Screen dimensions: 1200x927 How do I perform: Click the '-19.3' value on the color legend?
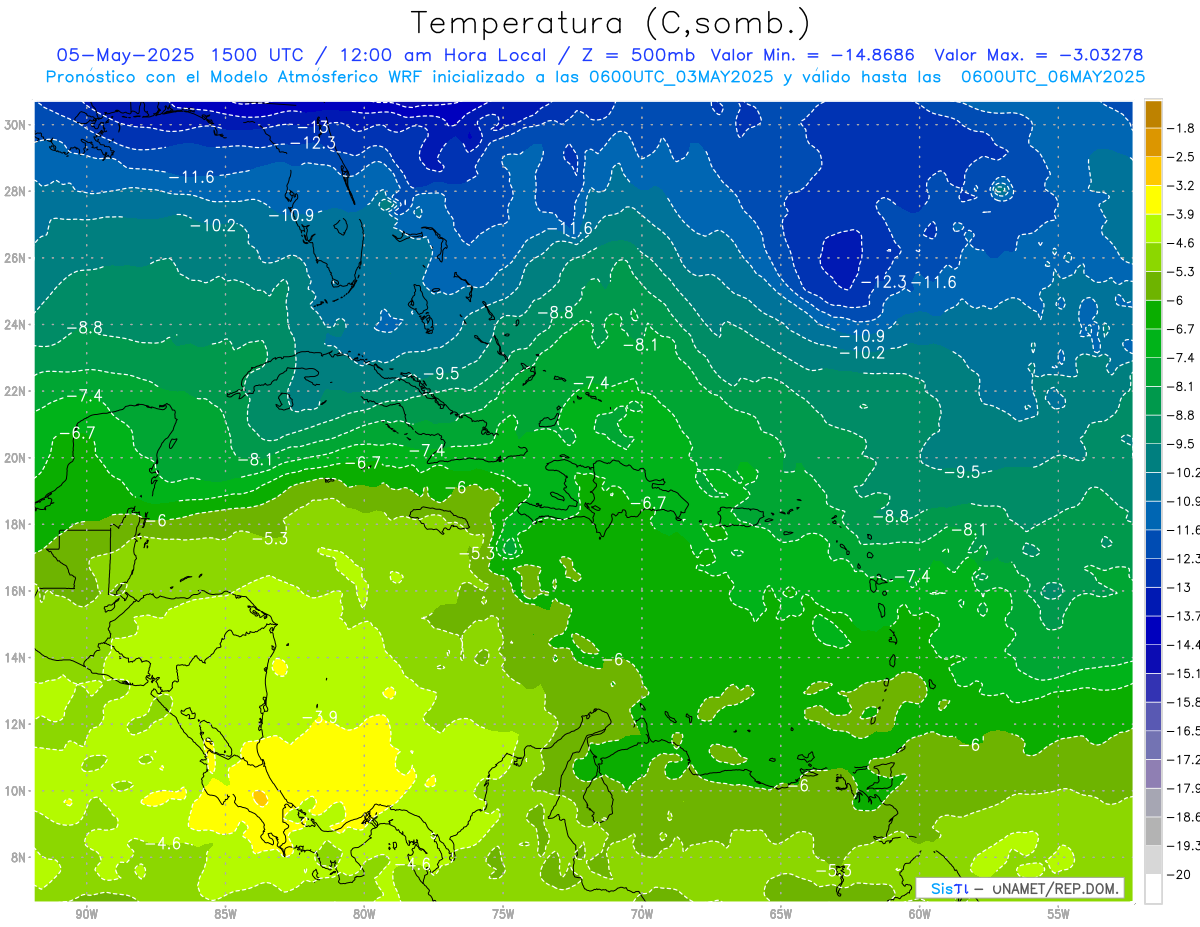[x=1184, y=846]
